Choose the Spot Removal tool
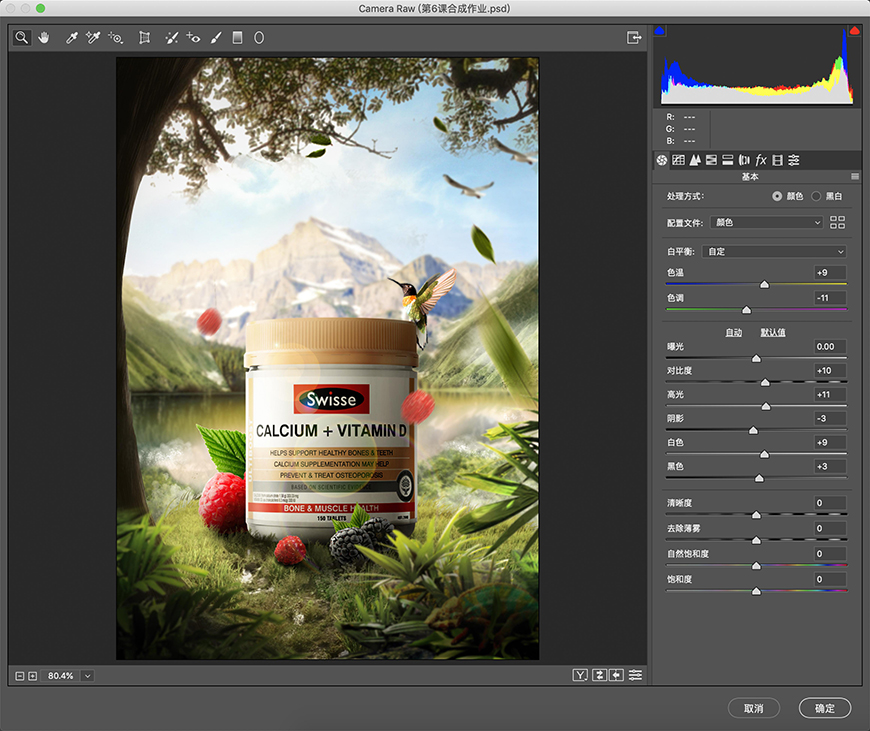This screenshot has width=870, height=731. tap(172, 38)
